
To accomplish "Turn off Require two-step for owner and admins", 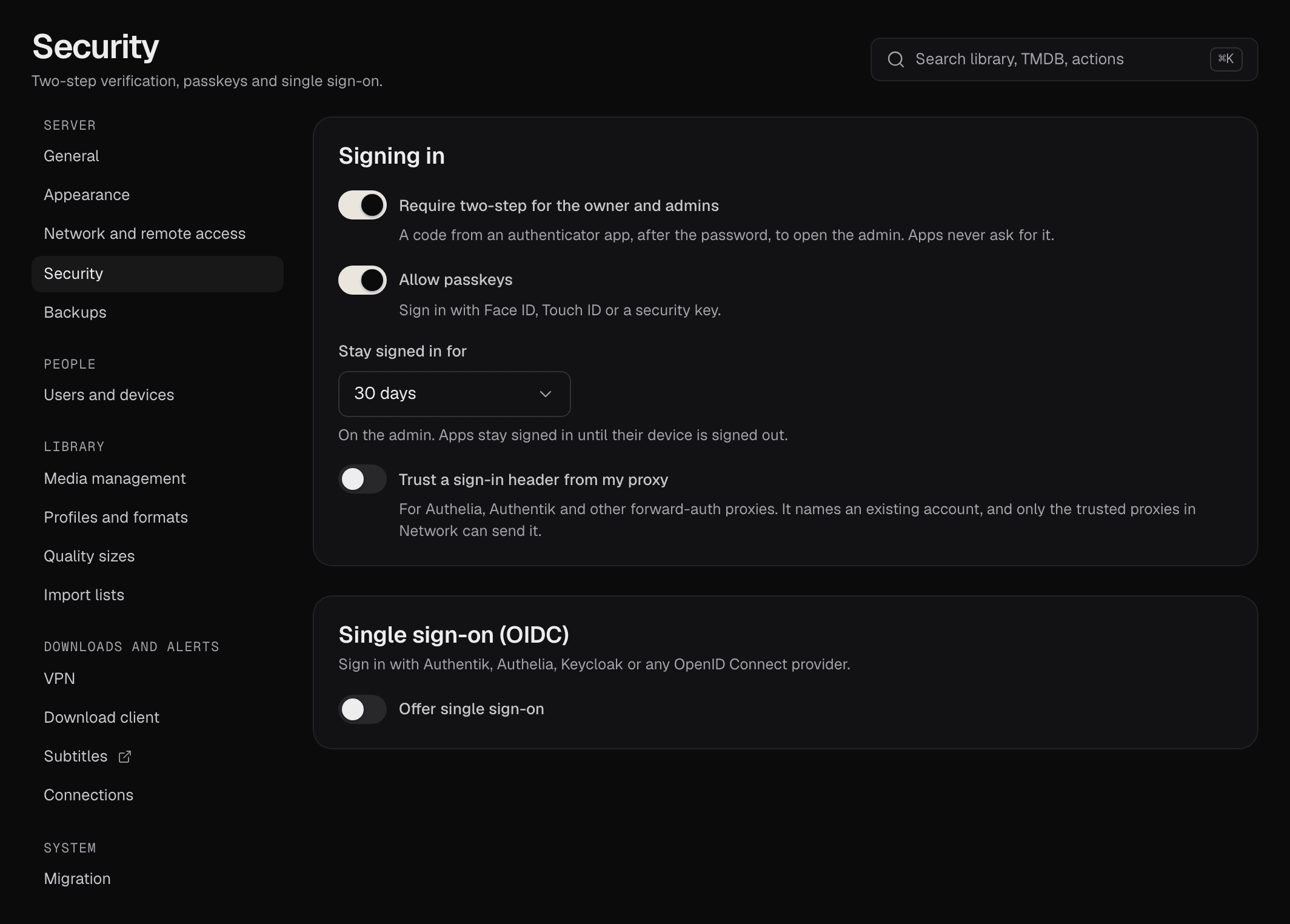I will (x=363, y=206).
